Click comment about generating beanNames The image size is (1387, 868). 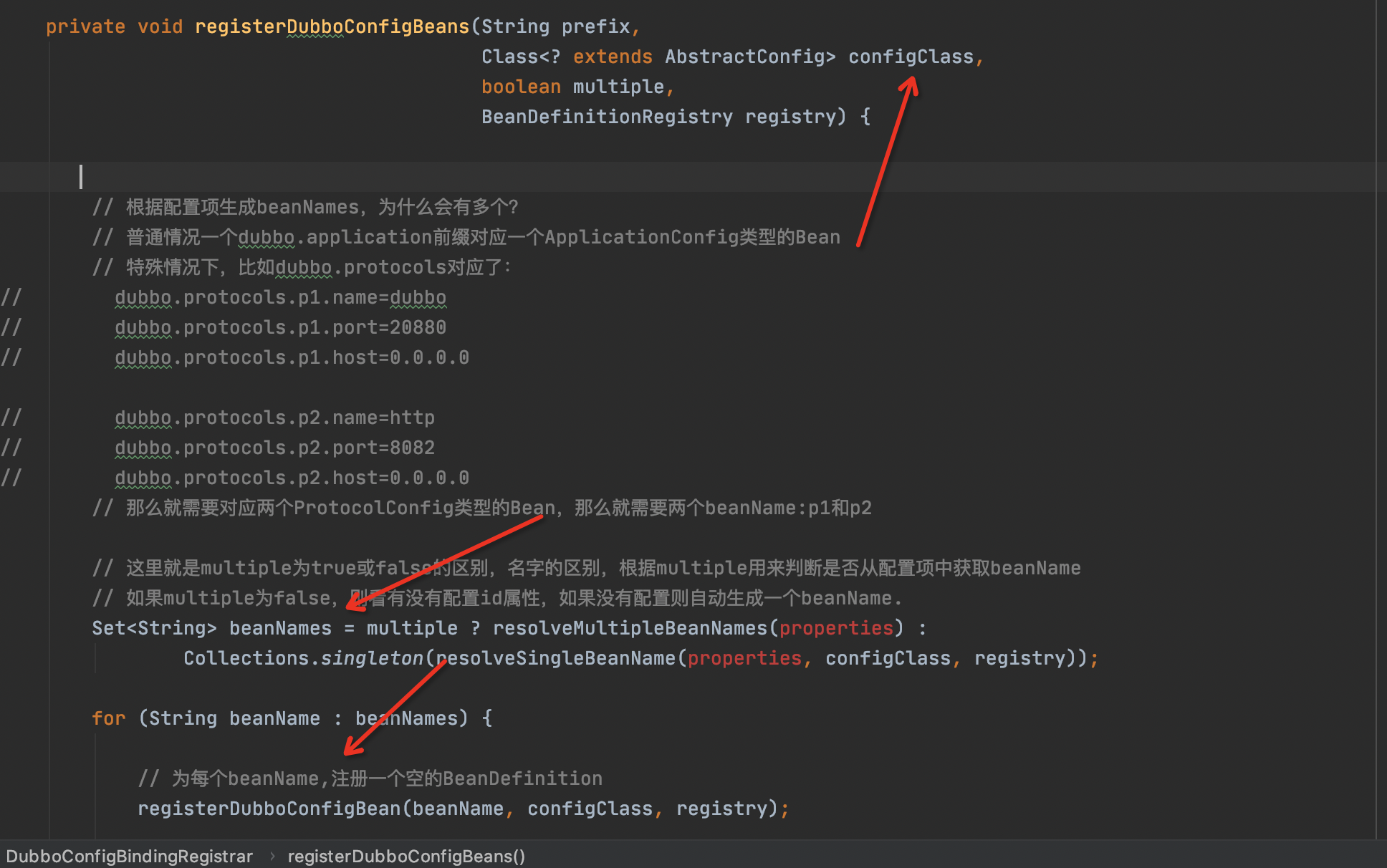(305, 207)
